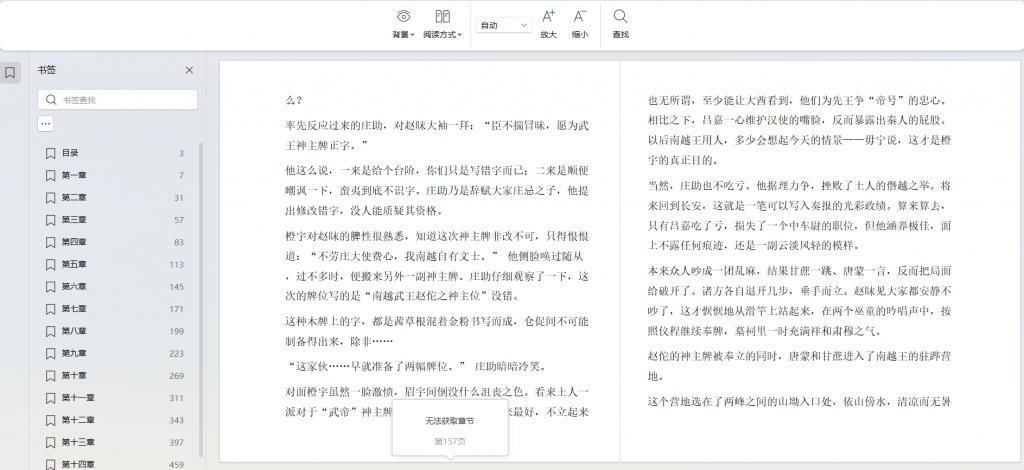Image resolution: width=1024 pixels, height=470 pixels.
Task: Click the 缩小 zoom out icon
Action: 579,17
